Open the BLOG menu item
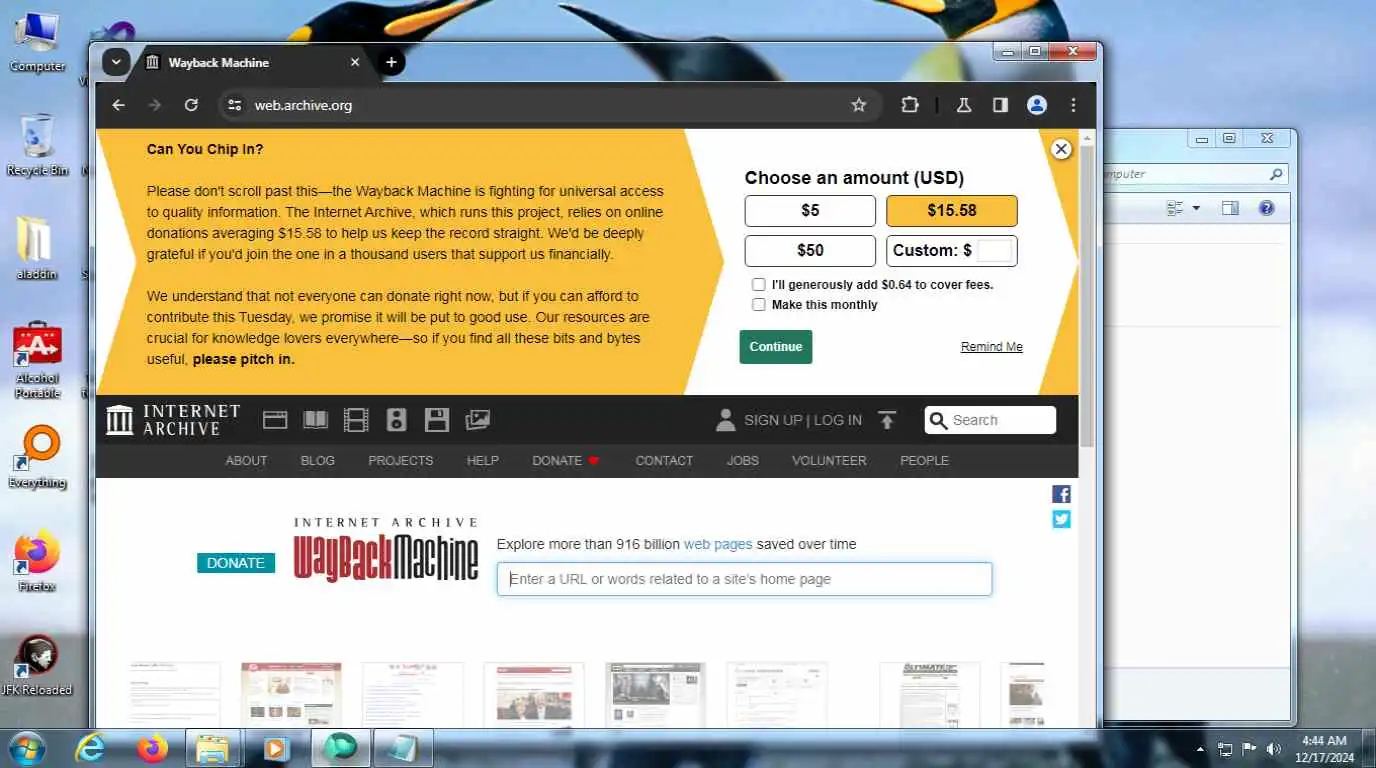Screen dimensions: 1376x768 click(x=318, y=461)
